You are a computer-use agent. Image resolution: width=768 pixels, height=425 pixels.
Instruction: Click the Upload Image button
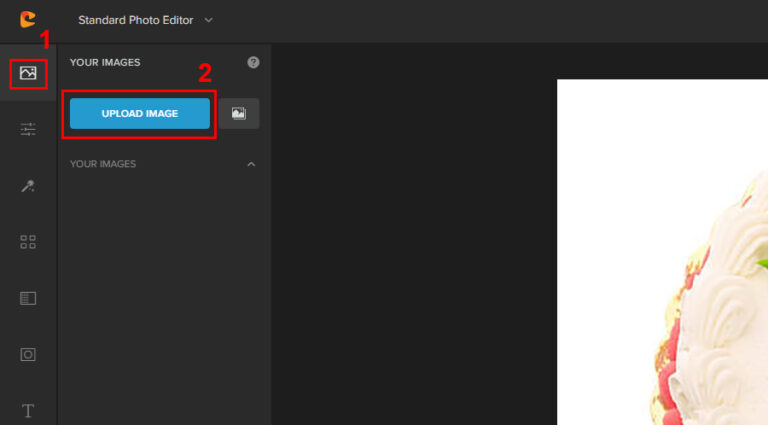[140, 114]
